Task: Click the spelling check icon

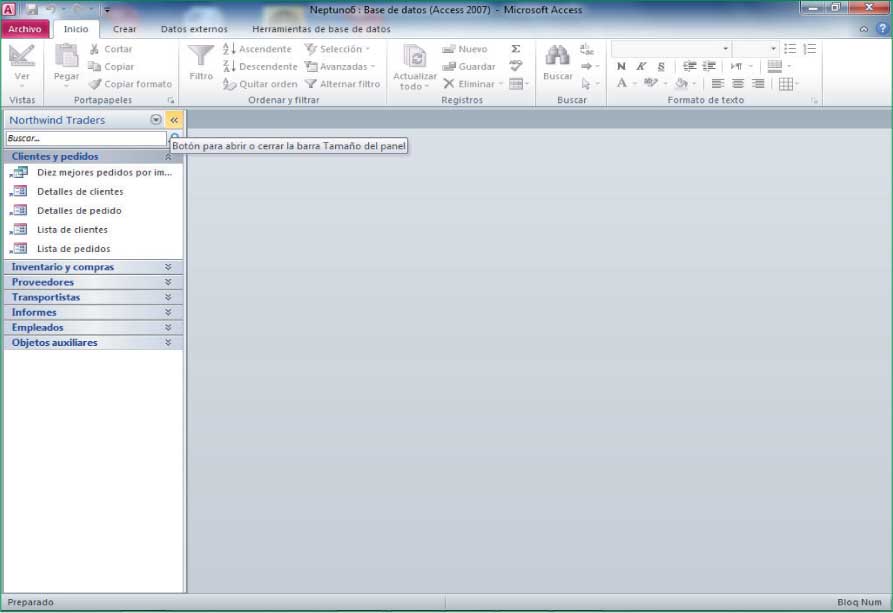Action: pyautogui.click(x=515, y=66)
